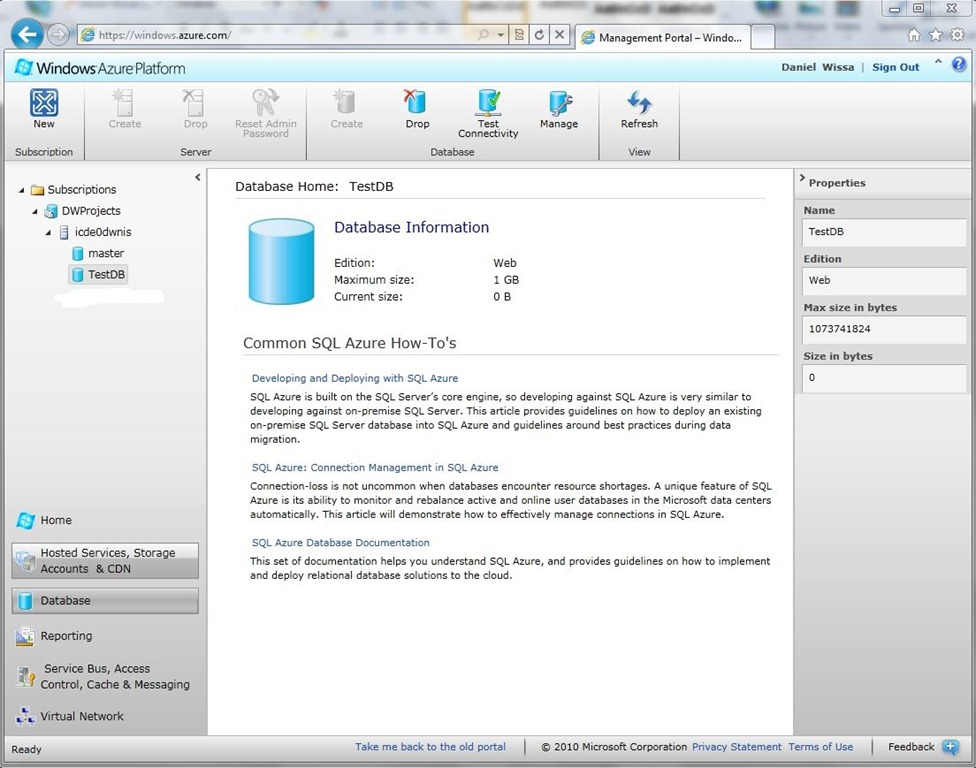Viewport: 976px width, 768px height.
Task: Open a new blank browser tab
Action: click(x=762, y=37)
